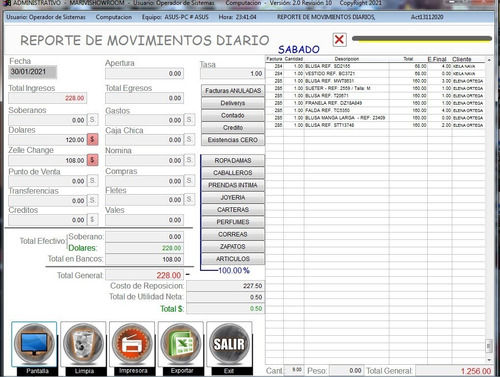Click Existencias CERO button
Image resolution: width=500 pixels, height=377 pixels.
(x=233, y=140)
